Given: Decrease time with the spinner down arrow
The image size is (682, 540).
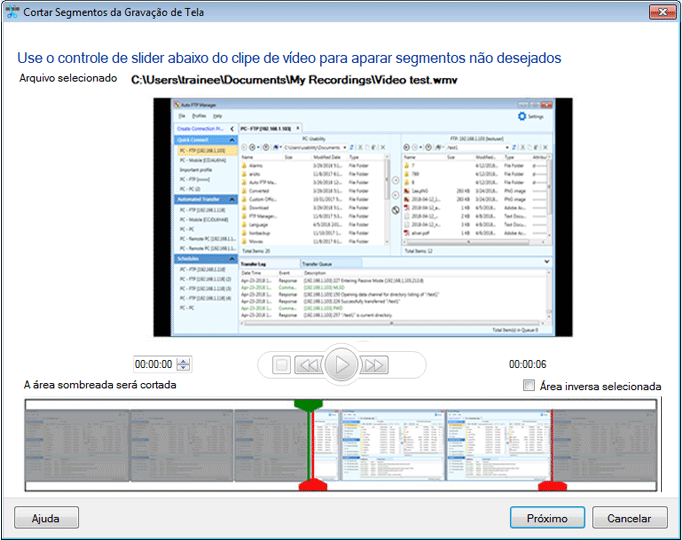Looking at the screenshot, I should coord(183,369).
